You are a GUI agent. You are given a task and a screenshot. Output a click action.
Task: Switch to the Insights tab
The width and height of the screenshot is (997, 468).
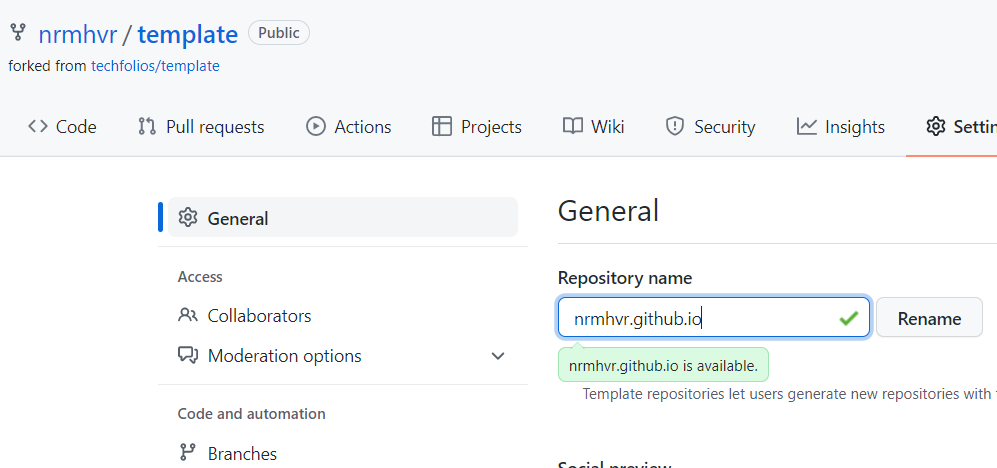click(x=841, y=127)
